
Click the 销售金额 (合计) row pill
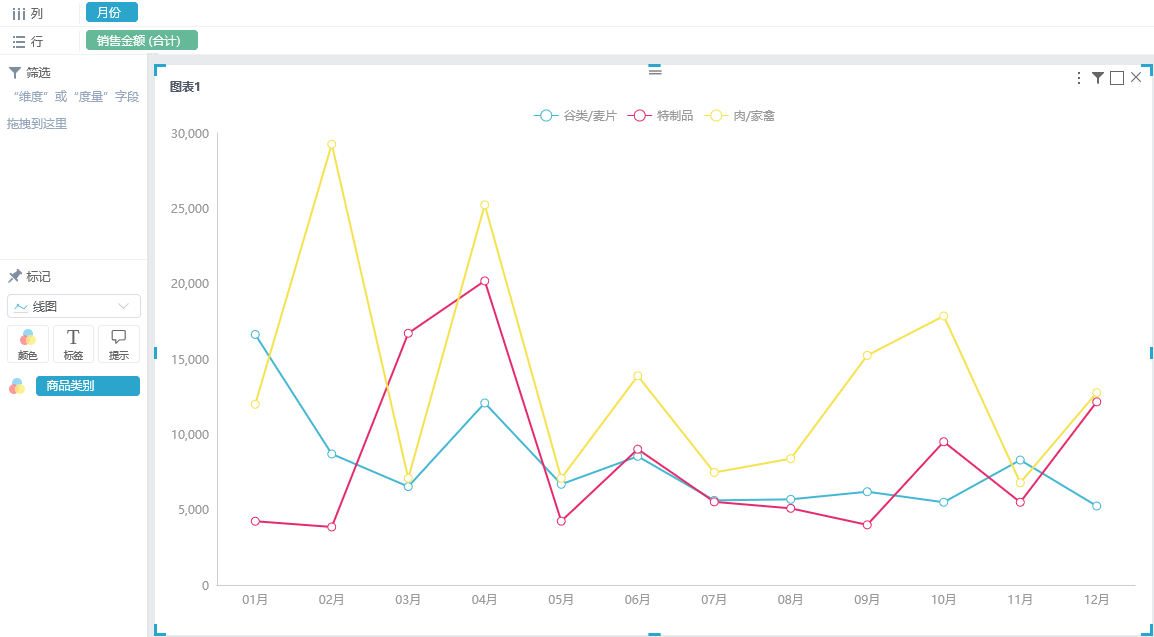(x=142, y=40)
